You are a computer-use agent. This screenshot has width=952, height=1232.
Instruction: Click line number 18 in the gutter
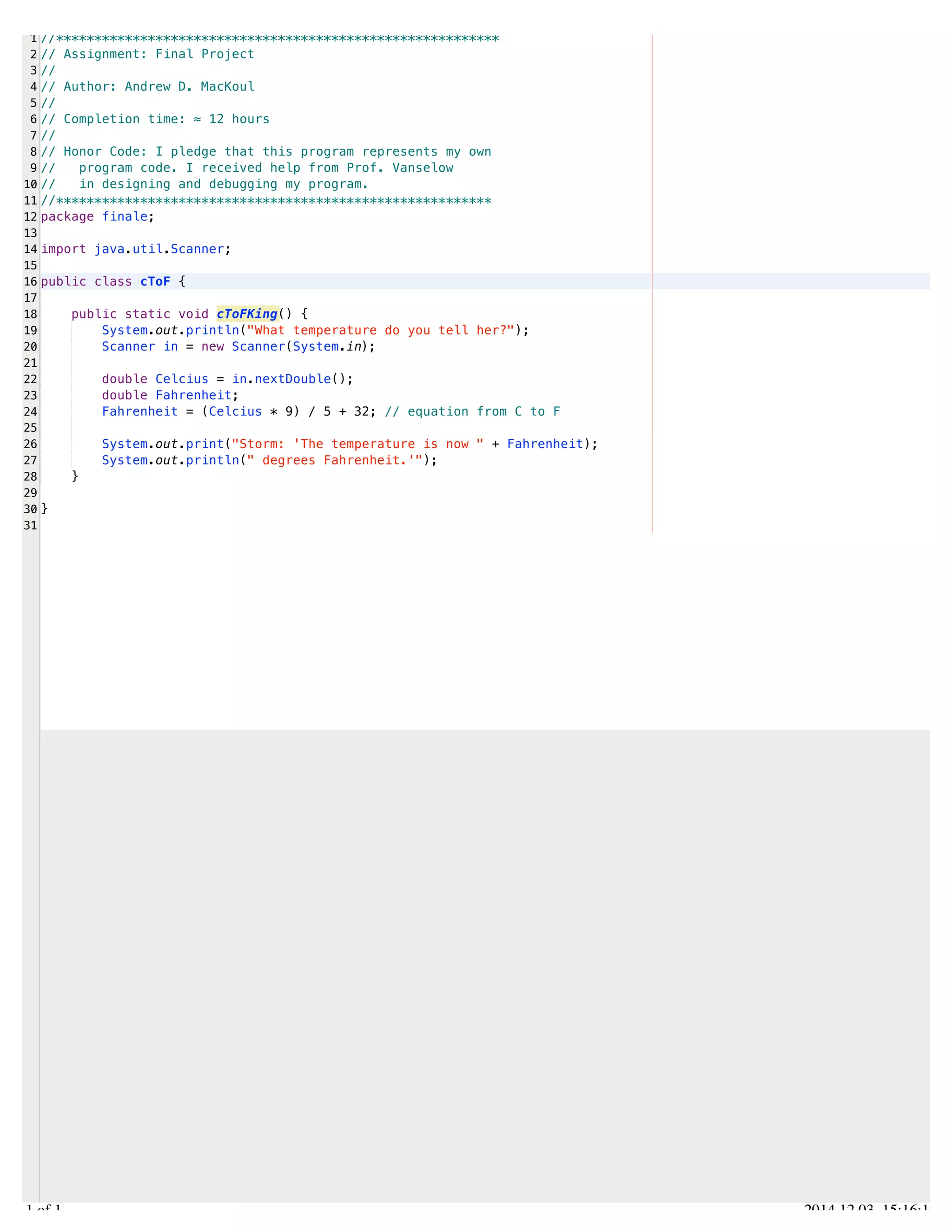click(x=31, y=314)
